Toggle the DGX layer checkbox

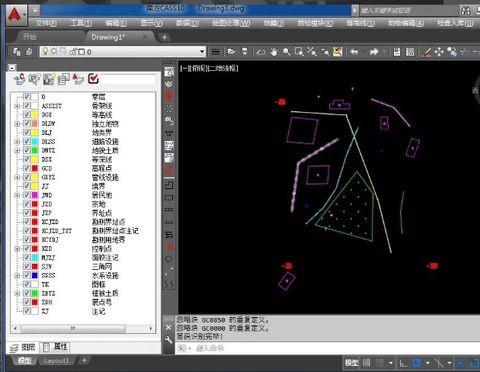[x=27, y=114]
